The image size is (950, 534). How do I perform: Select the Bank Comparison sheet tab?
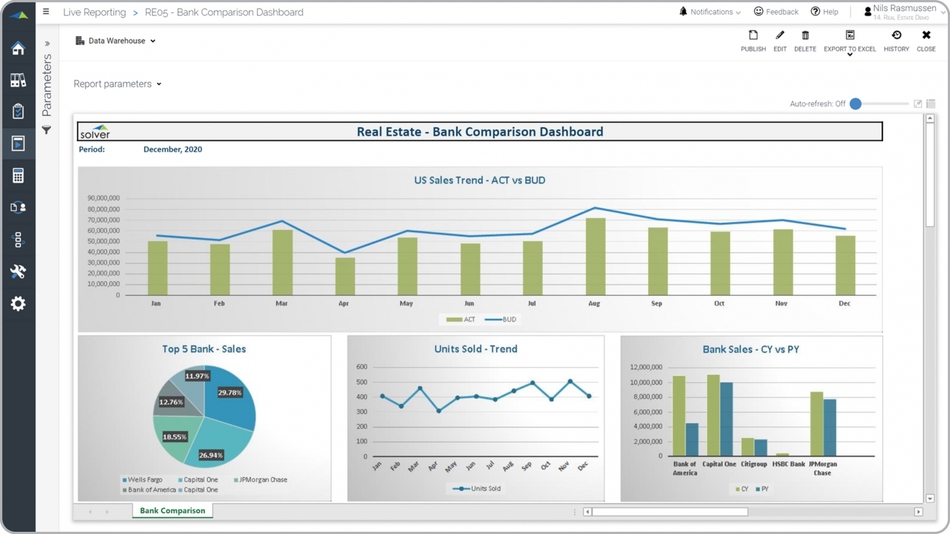point(172,511)
